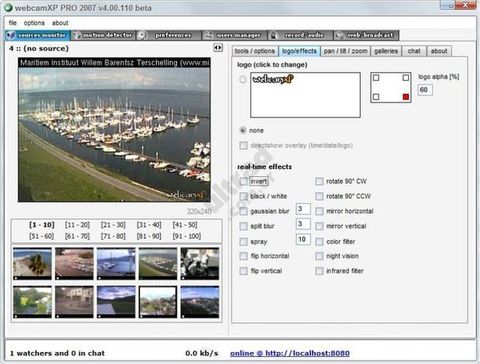Toggle the mirror horizontal checkbox
This screenshot has height=364, width=480.
coord(319,211)
